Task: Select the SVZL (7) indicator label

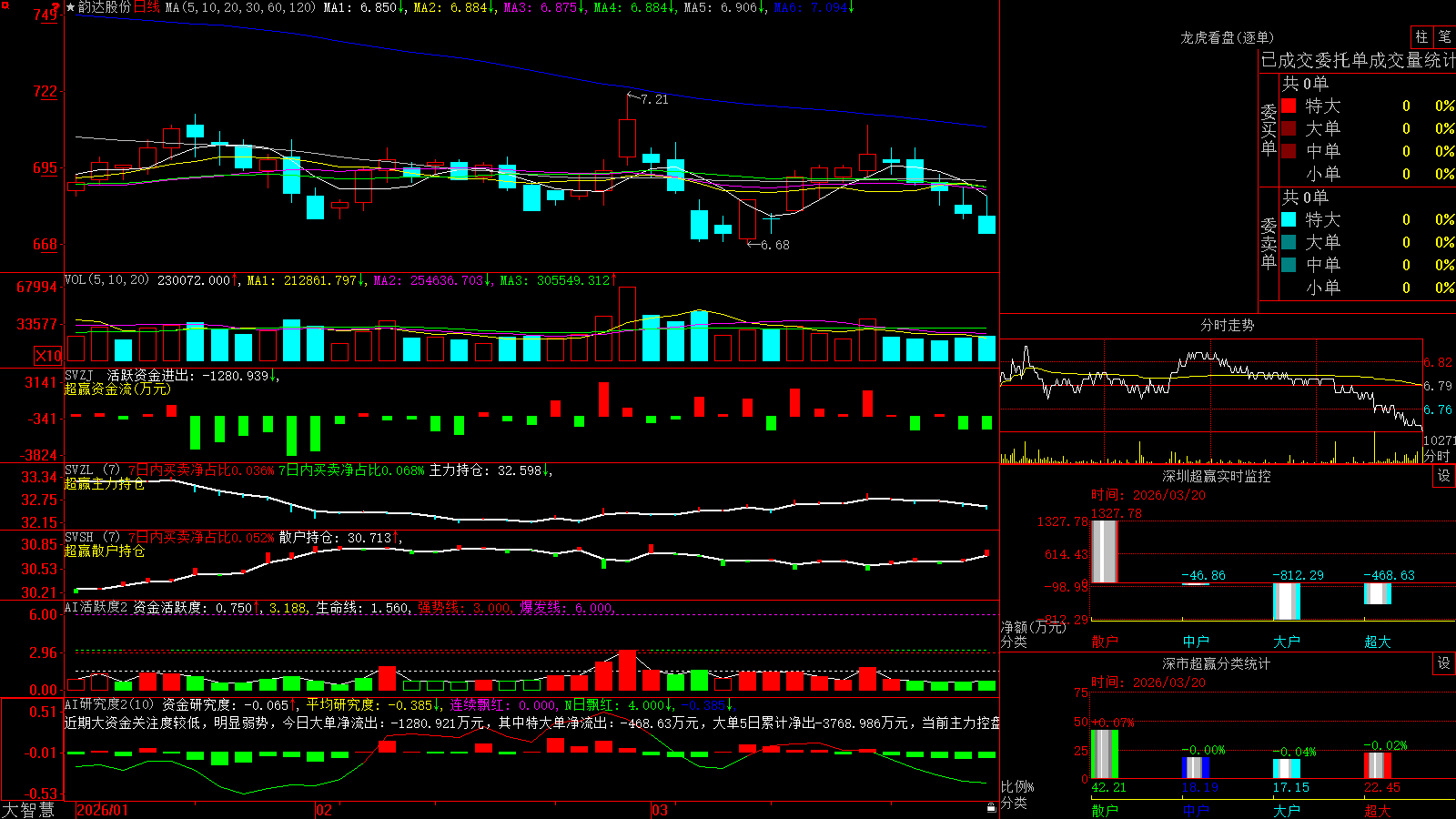Action: (92, 470)
